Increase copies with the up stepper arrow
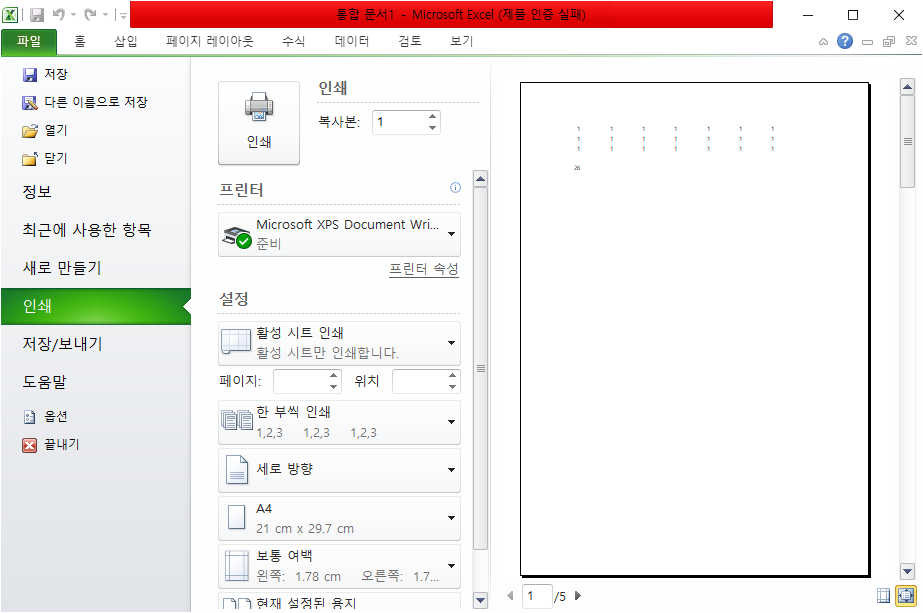The image size is (923, 613). pos(433,117)
